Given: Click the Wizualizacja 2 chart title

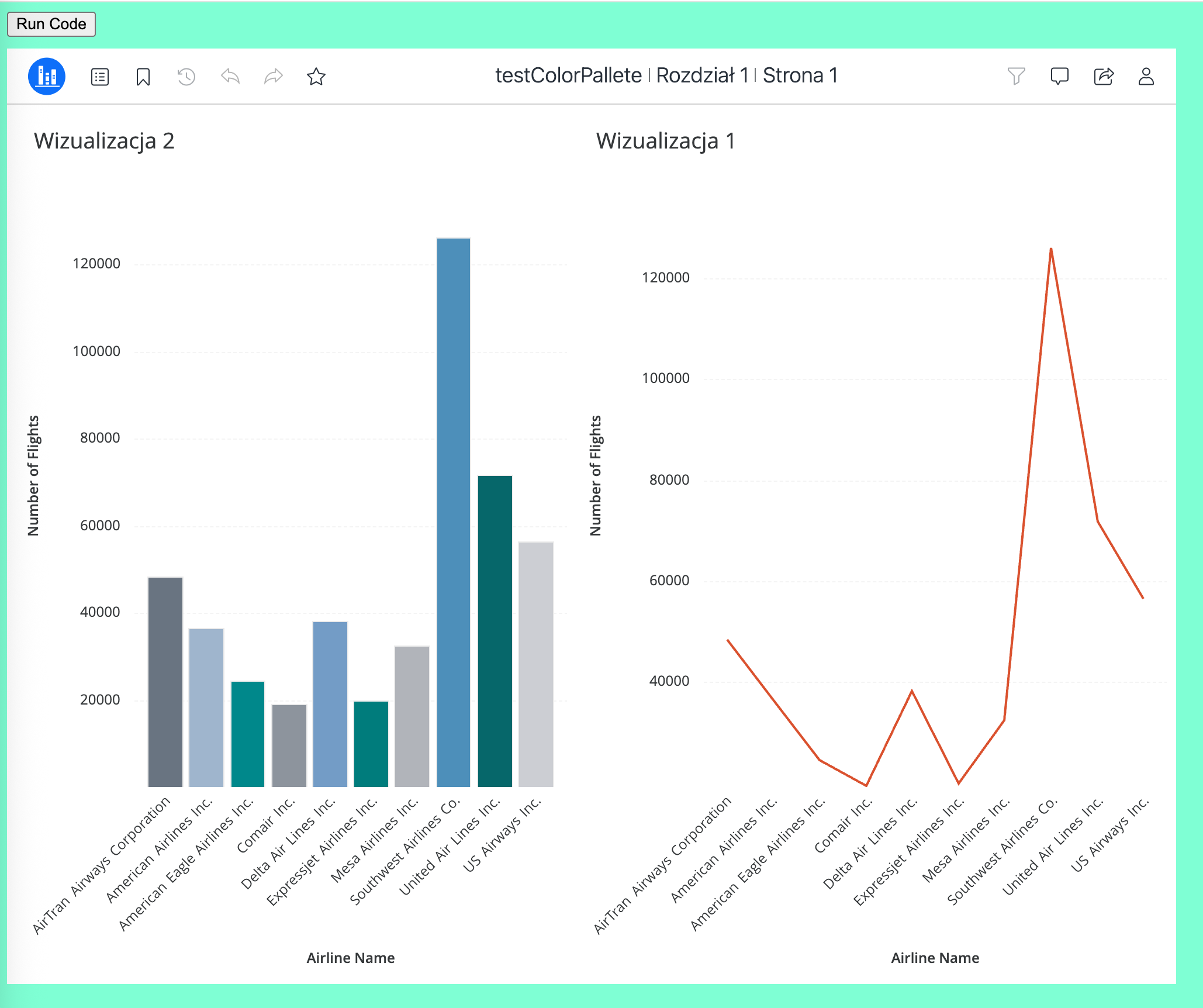Looking at the screenshot, I should 104,141.
